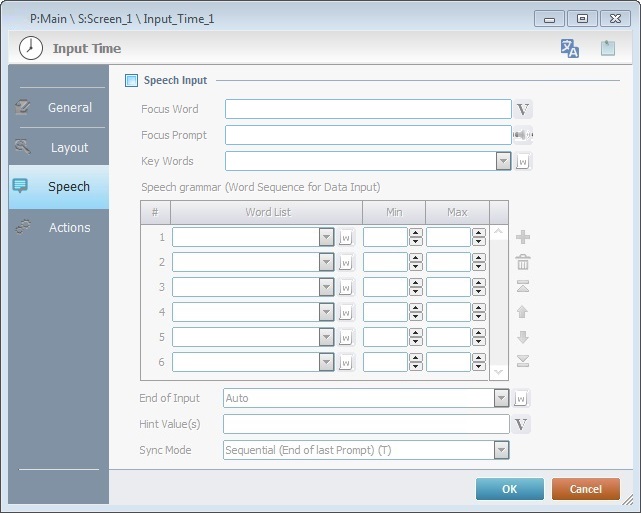This screenshot has height=514, width=641.
Task: Click the clipboard notes icon in header
Action: pyautogui.click(x=608, y=48)
